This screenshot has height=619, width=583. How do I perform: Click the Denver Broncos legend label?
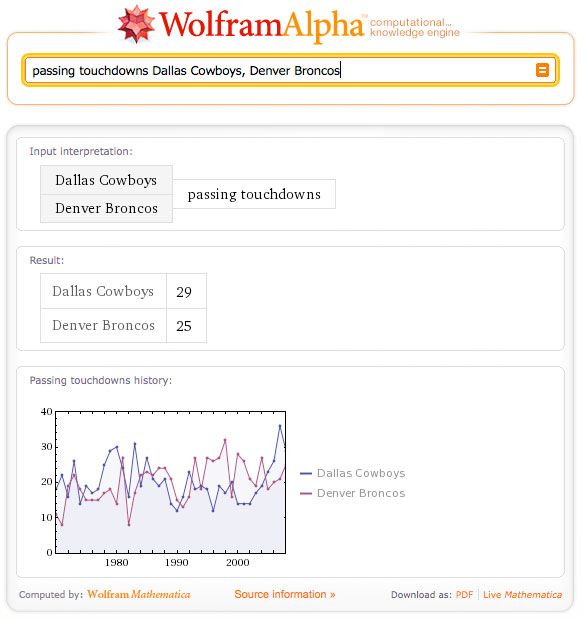(x=361, y=493)
